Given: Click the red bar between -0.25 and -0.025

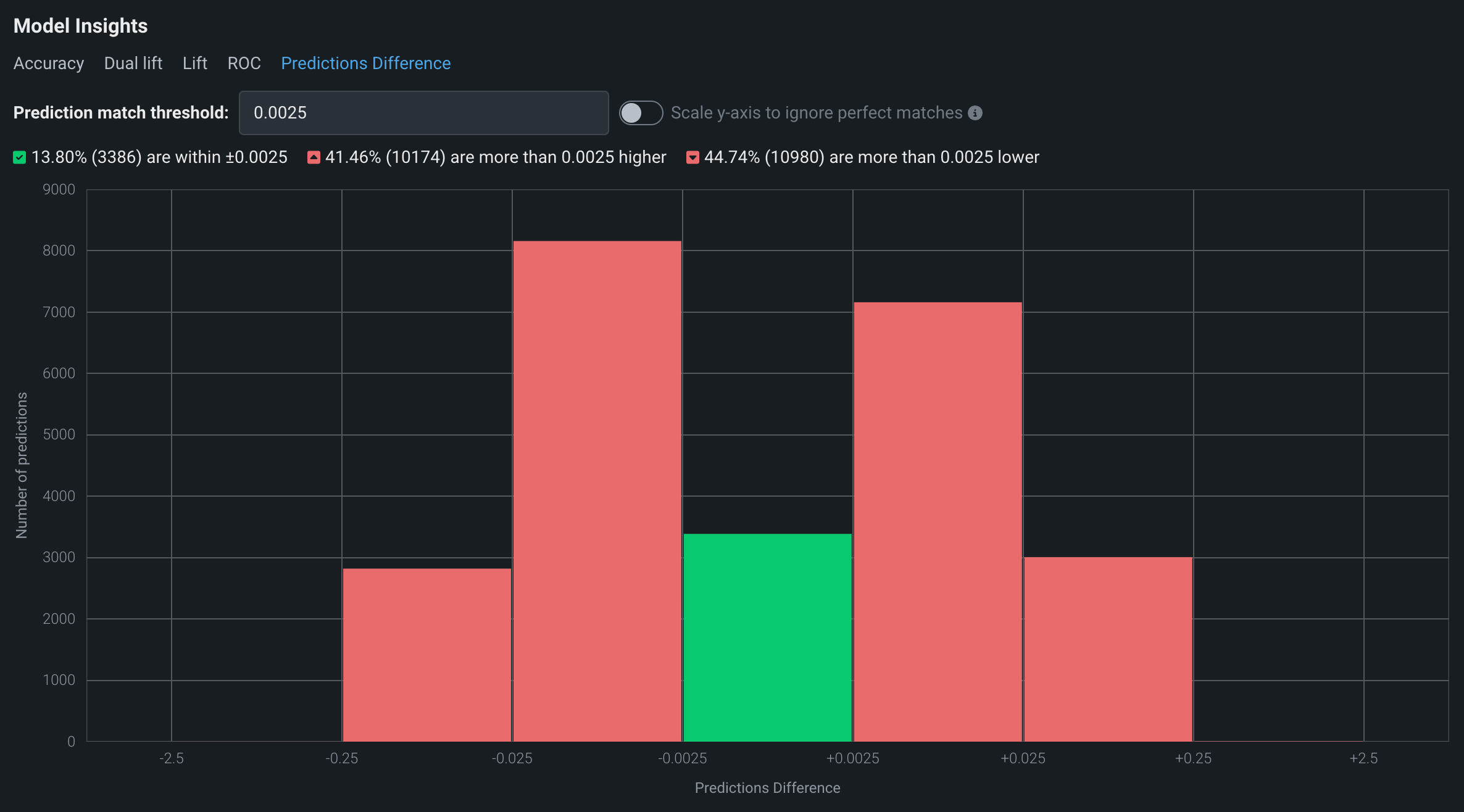Looking at the screenshot, I should [426, 654].
